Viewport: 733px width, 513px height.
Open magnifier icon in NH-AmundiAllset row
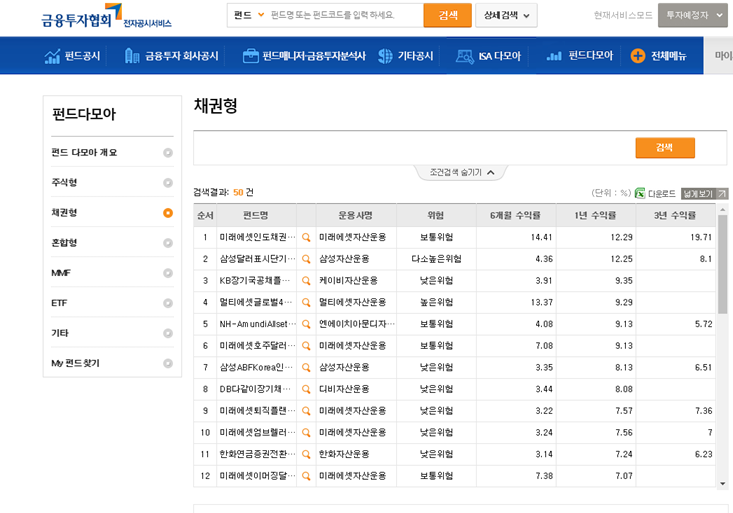coord(306,324)
